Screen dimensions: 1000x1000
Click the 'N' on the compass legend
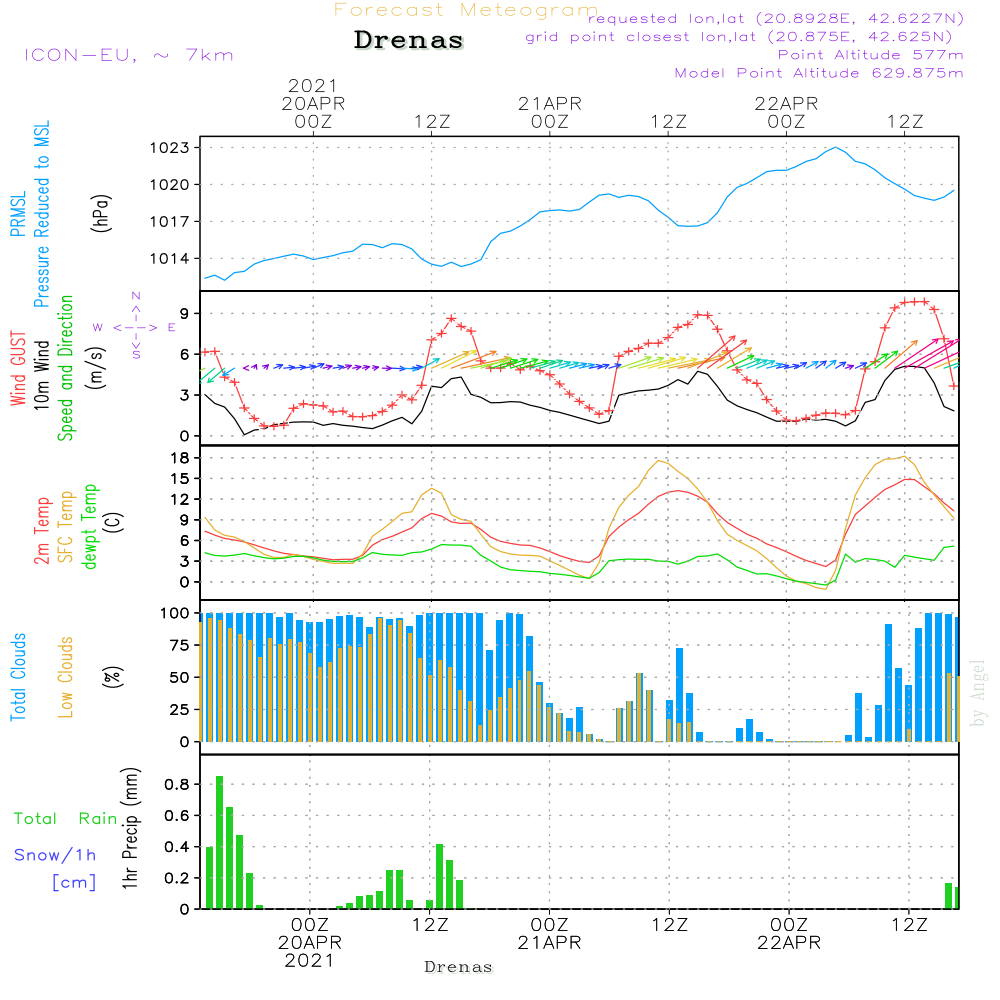click(136, 296)
